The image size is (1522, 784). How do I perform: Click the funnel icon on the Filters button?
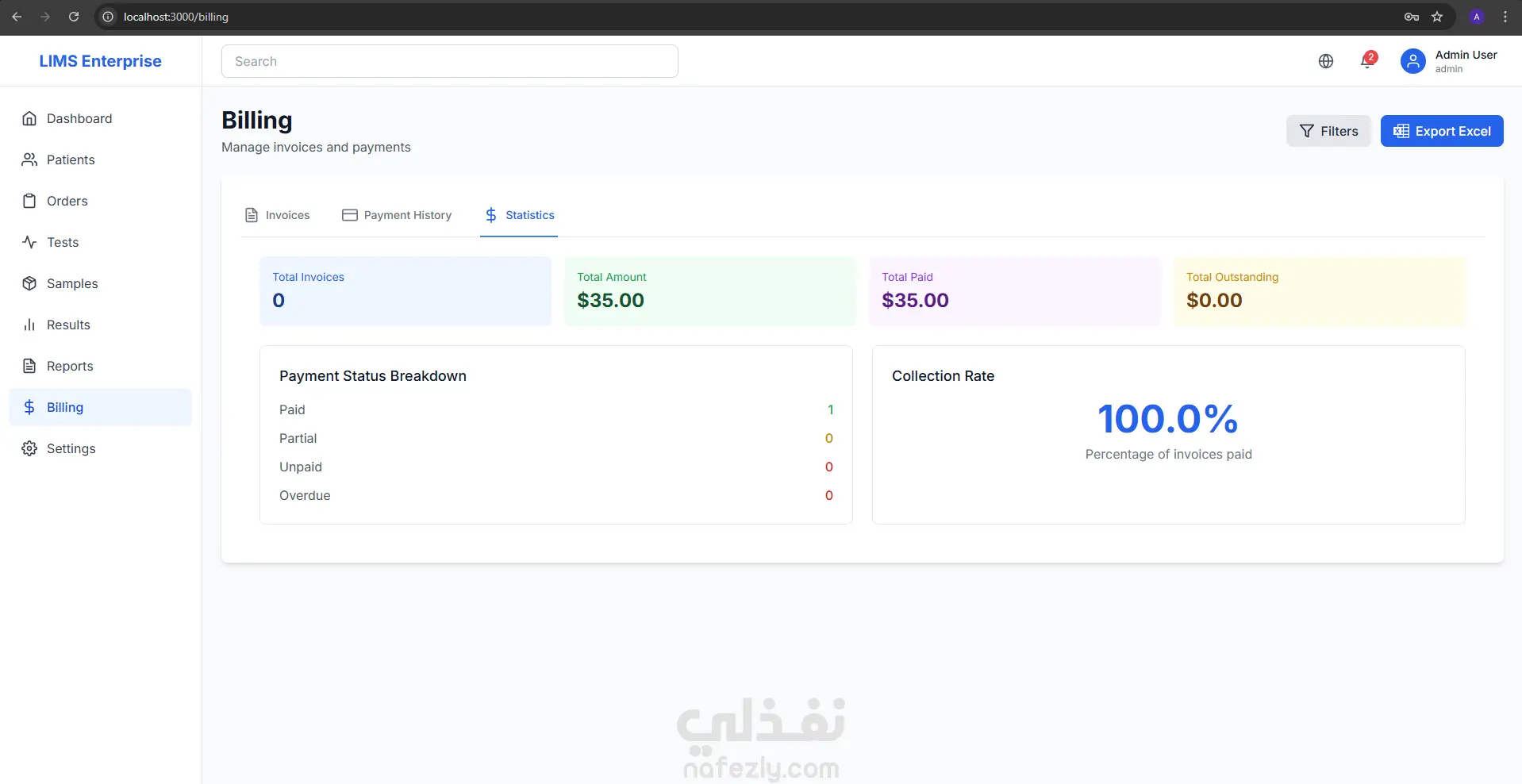coord(1307,131)
